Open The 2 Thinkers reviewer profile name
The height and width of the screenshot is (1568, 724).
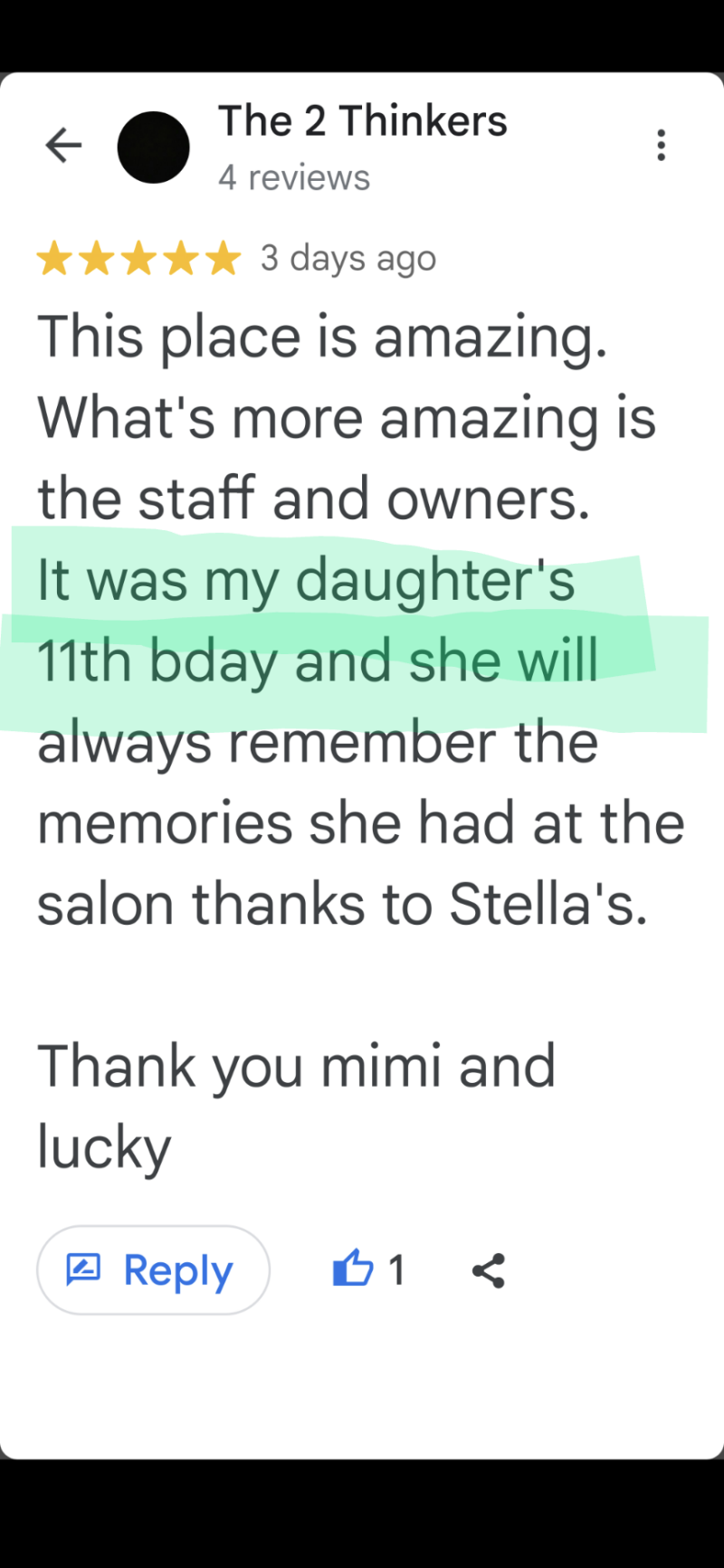[362, 121]
